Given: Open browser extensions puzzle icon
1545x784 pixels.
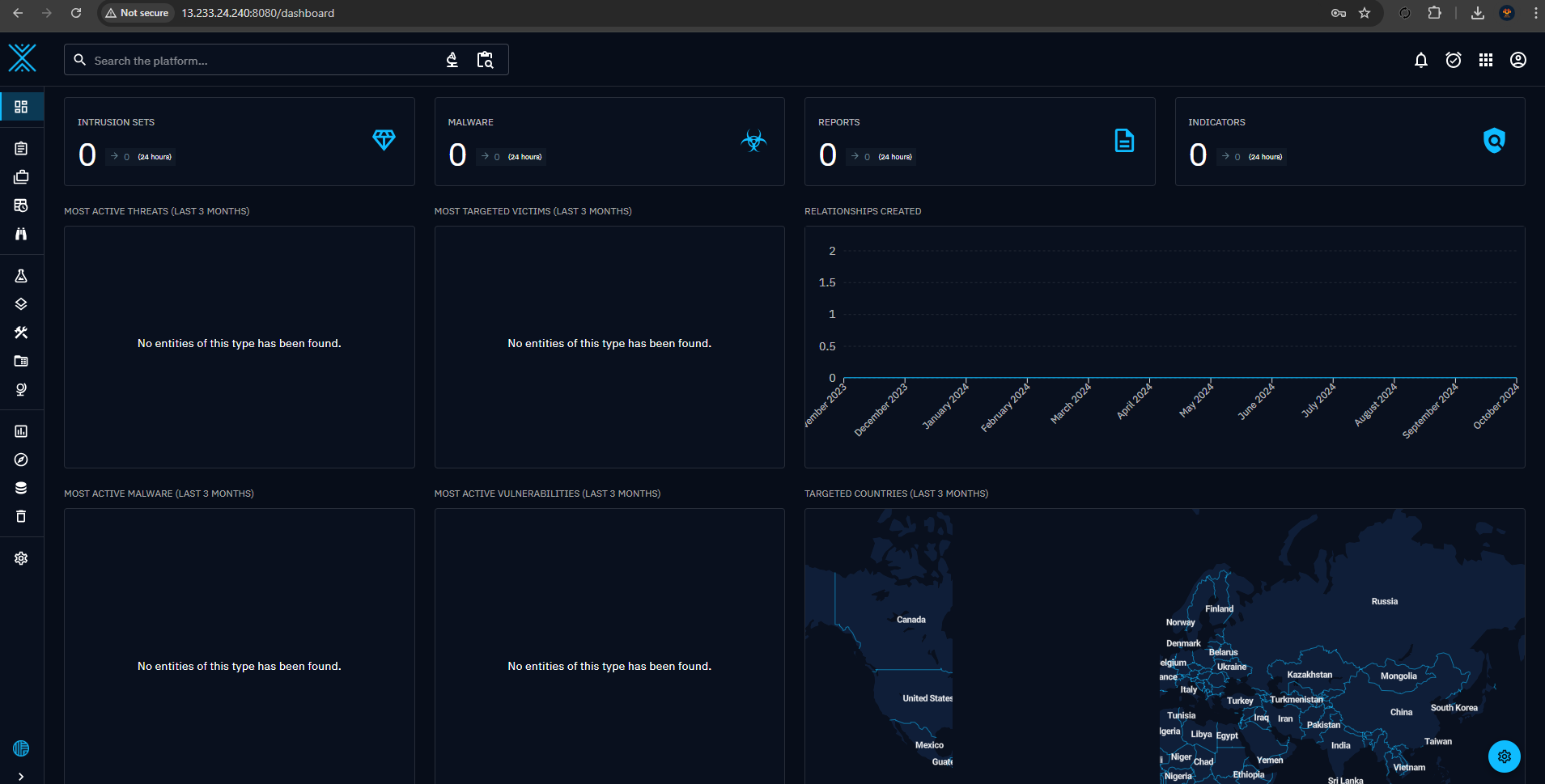Looking at the screenshot, I should pos(1435,13).
